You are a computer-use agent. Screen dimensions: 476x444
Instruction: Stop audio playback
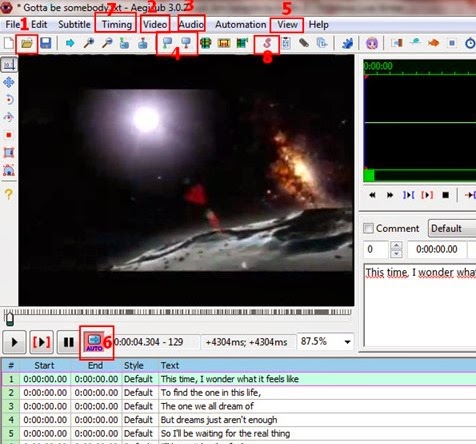point(445,195)
